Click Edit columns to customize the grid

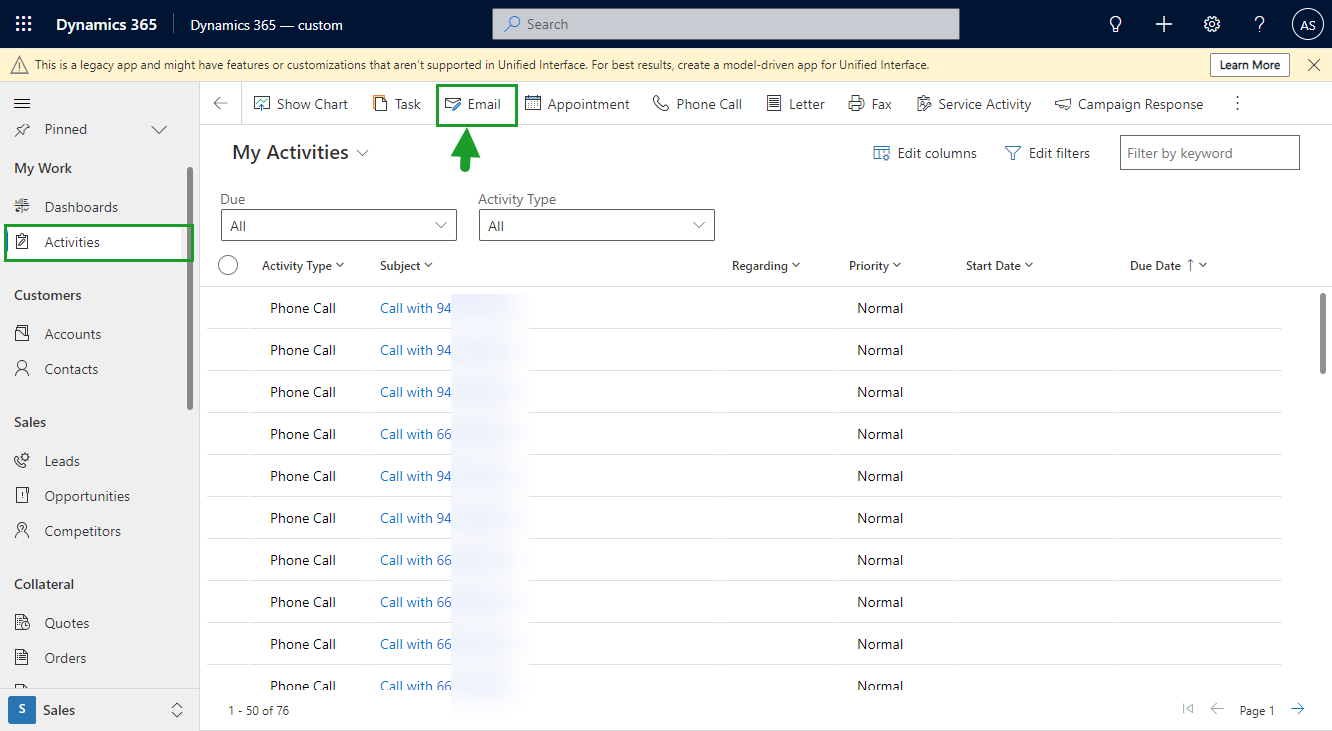924,152
